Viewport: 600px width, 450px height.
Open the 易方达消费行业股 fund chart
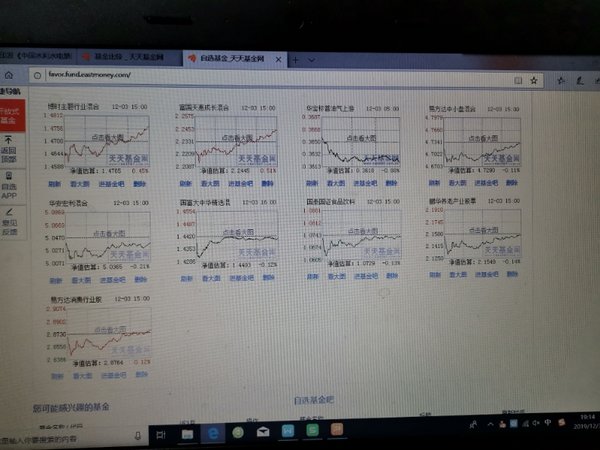pyautogui.click(x=109, y=333)
